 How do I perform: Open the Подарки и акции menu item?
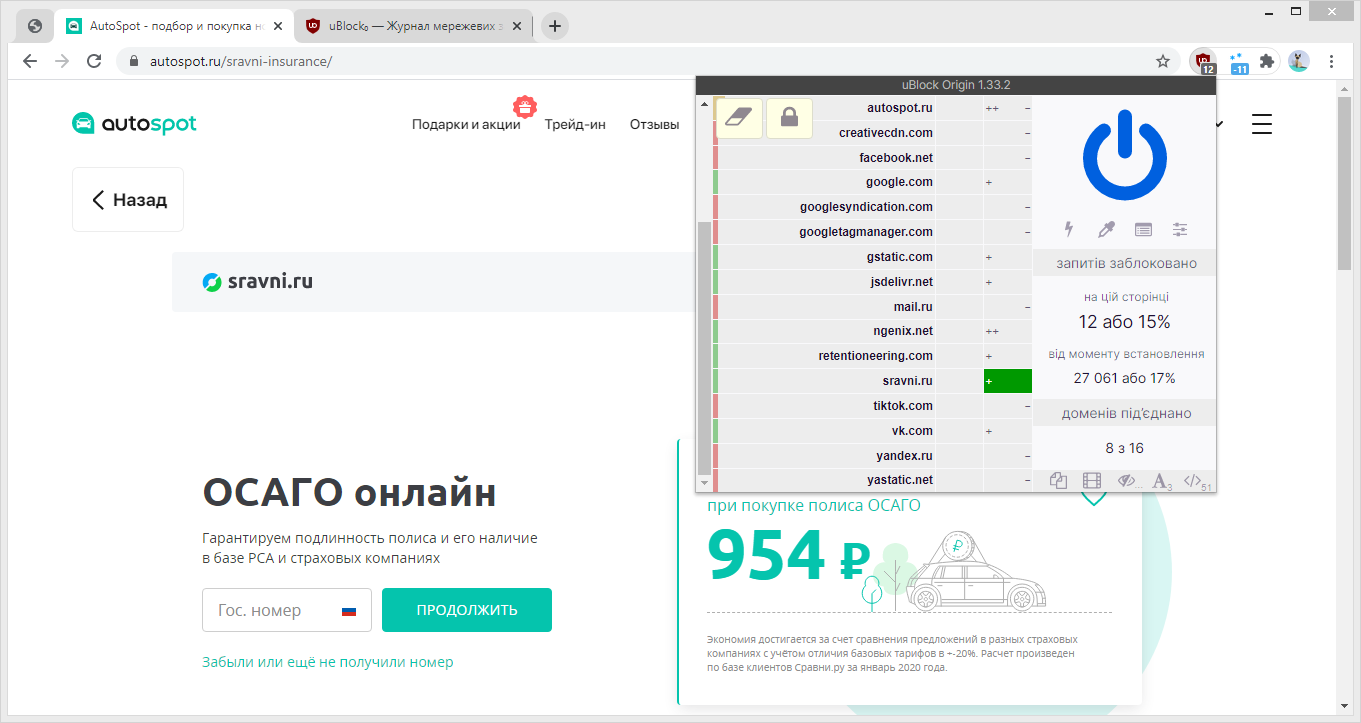tap(466, 124)
